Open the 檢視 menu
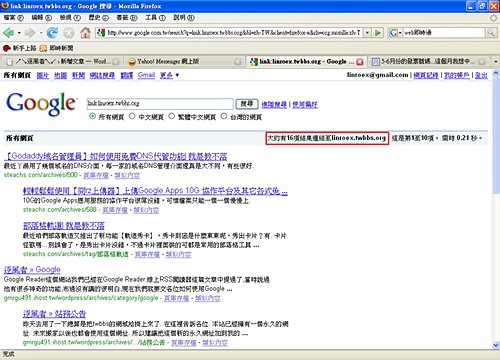Viewport: 500px width, 360px height. (70, 18)
